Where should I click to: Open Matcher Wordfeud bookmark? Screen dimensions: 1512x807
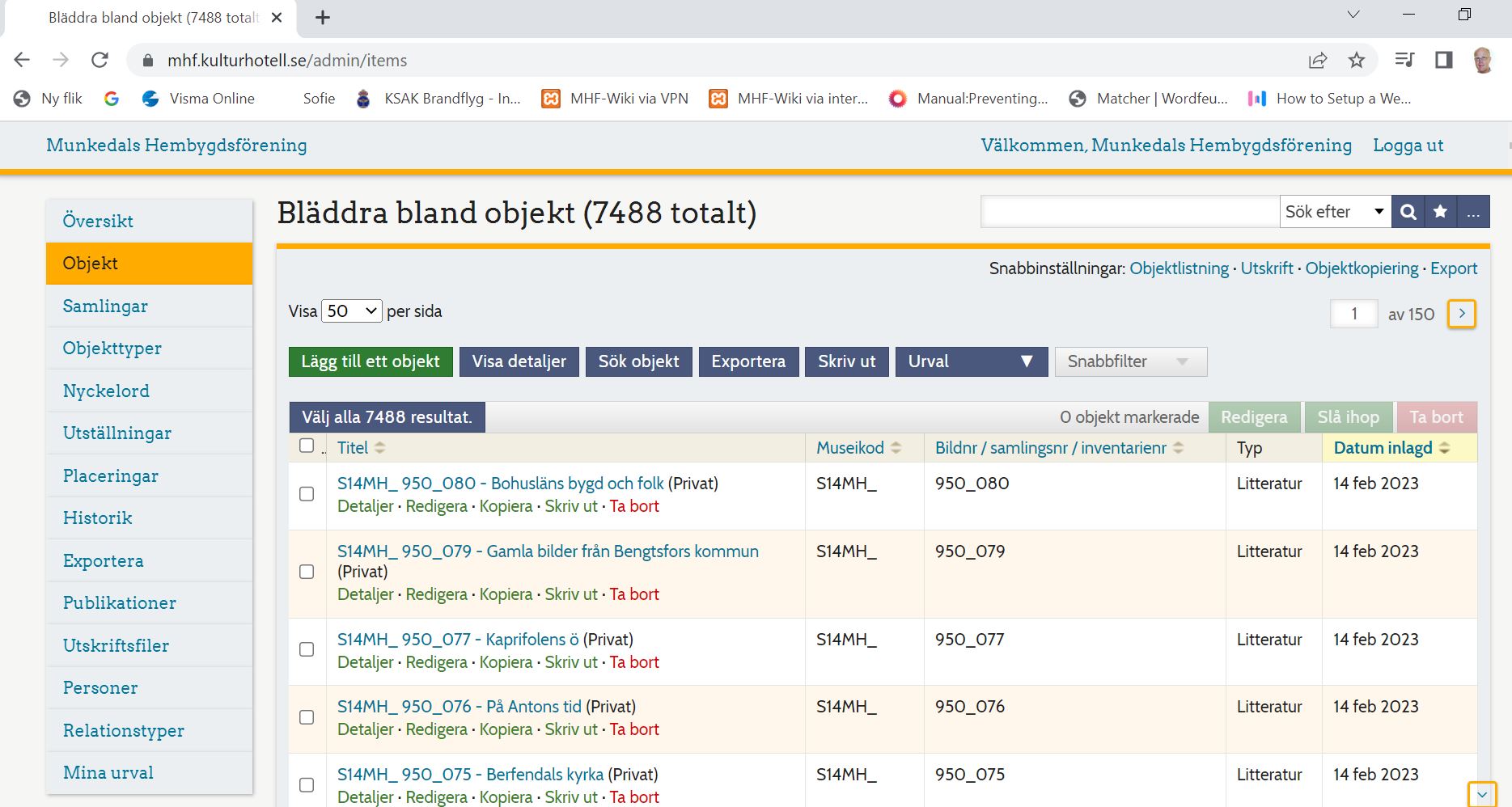[x=1148, y=99]
